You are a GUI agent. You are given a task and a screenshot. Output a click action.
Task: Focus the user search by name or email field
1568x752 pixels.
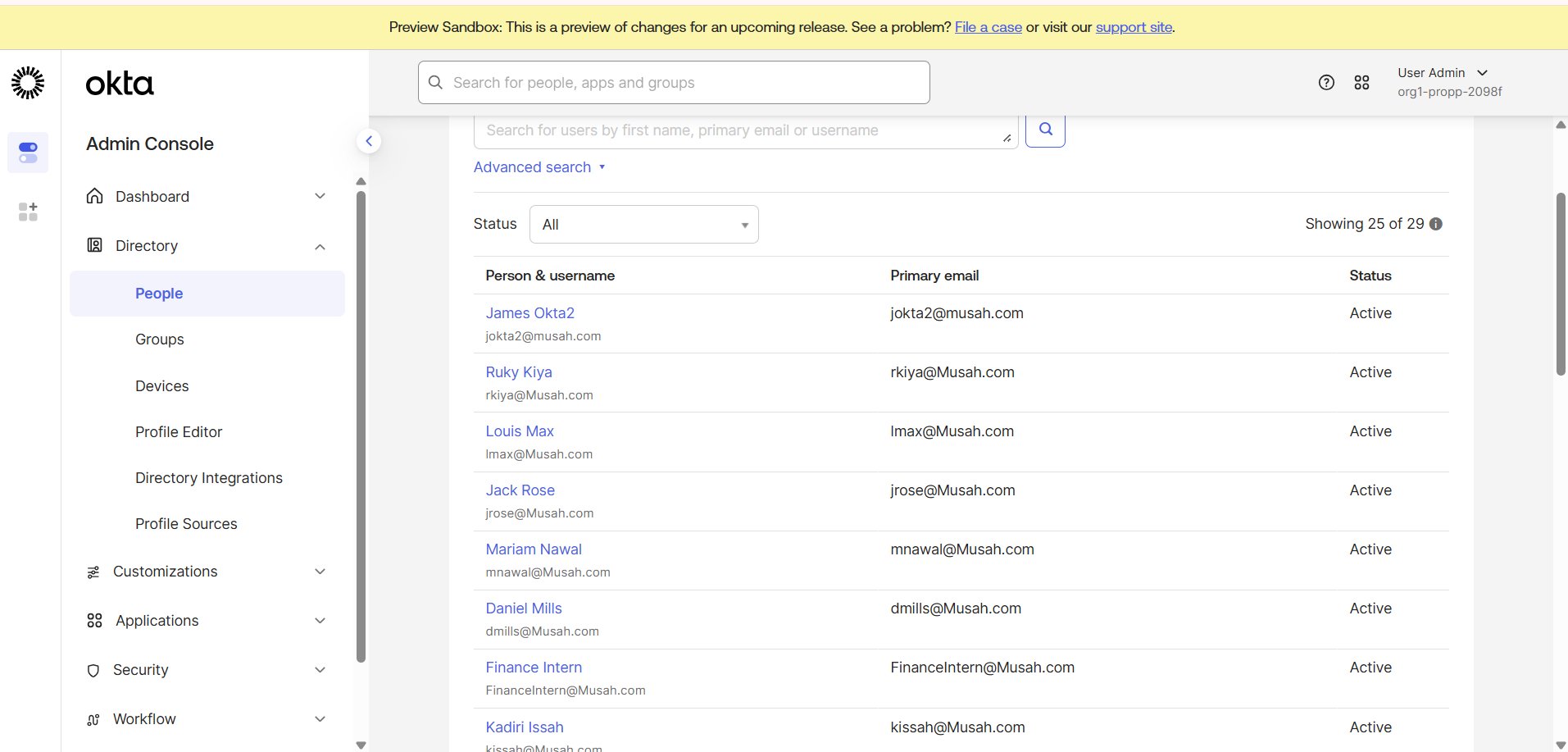[x=746, y=130]
